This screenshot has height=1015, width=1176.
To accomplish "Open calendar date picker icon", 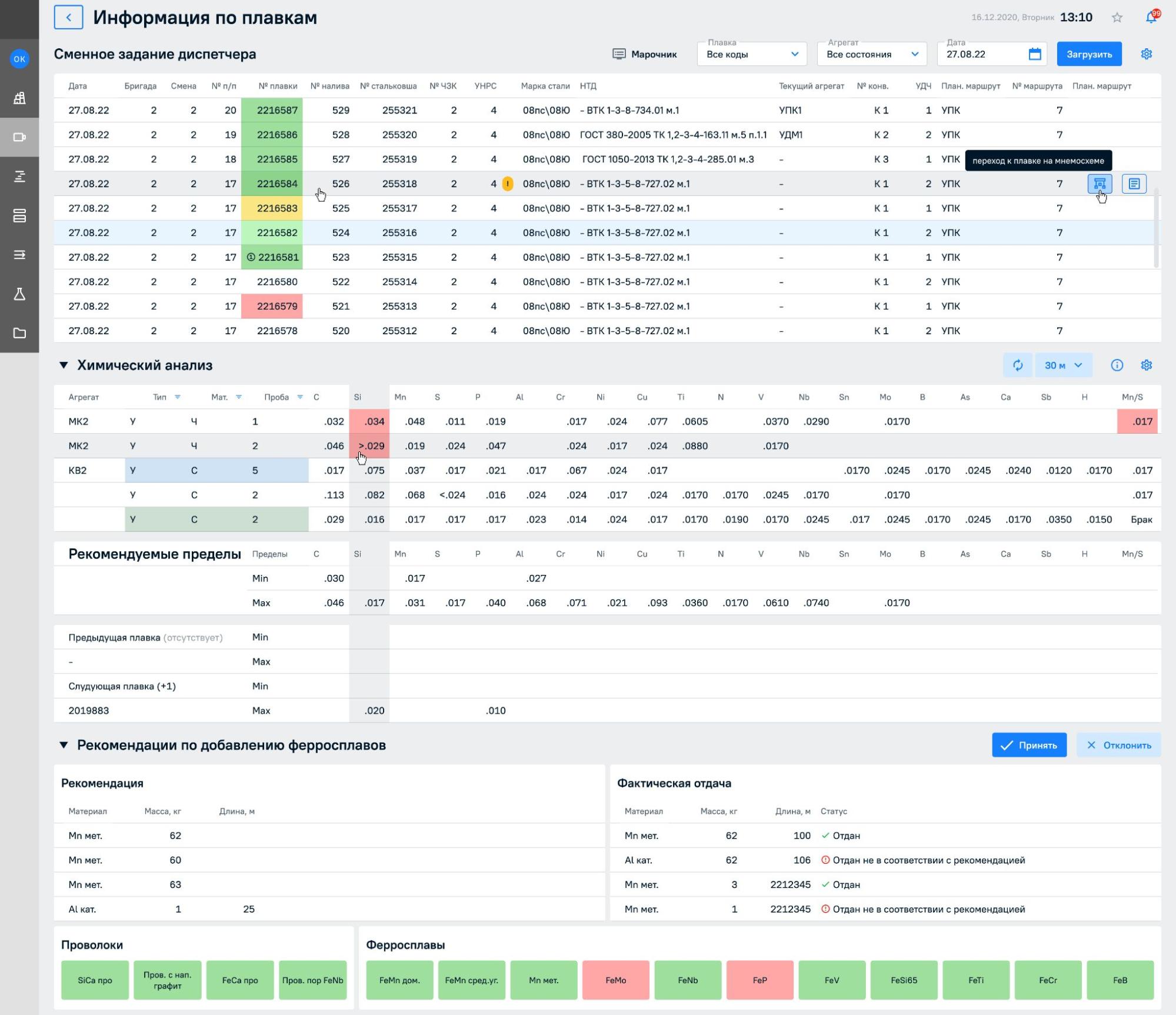I will 1035,54.
